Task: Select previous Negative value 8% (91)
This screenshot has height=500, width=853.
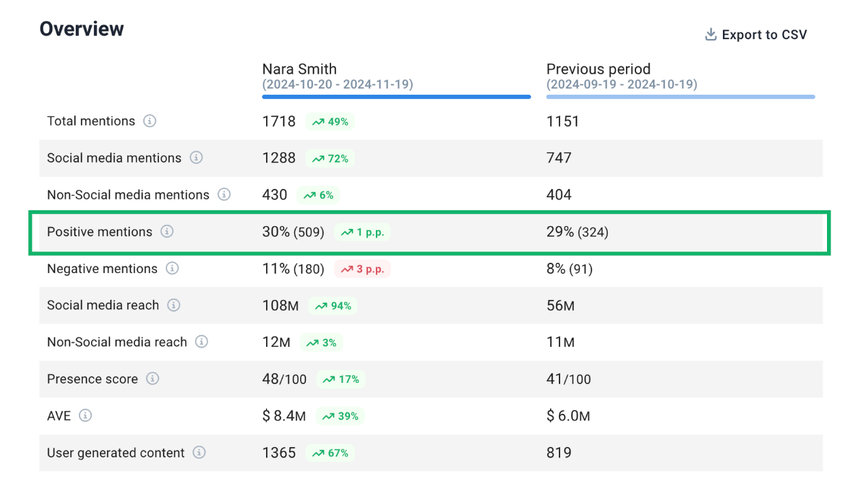Action: (570, 269)
